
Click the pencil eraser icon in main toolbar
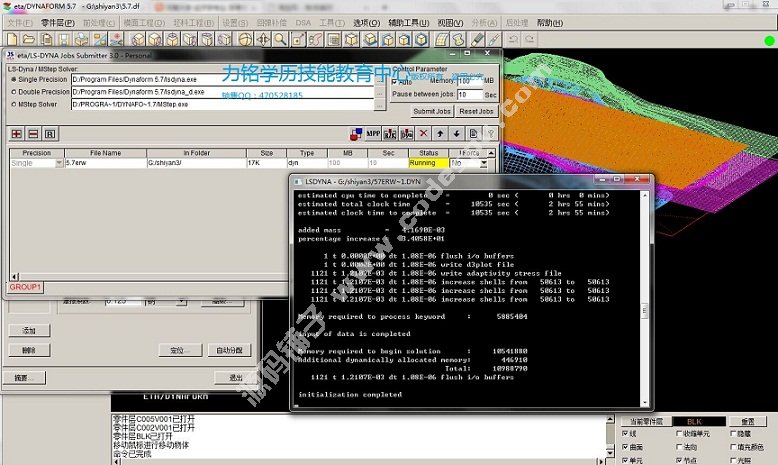tap(477, 40)
